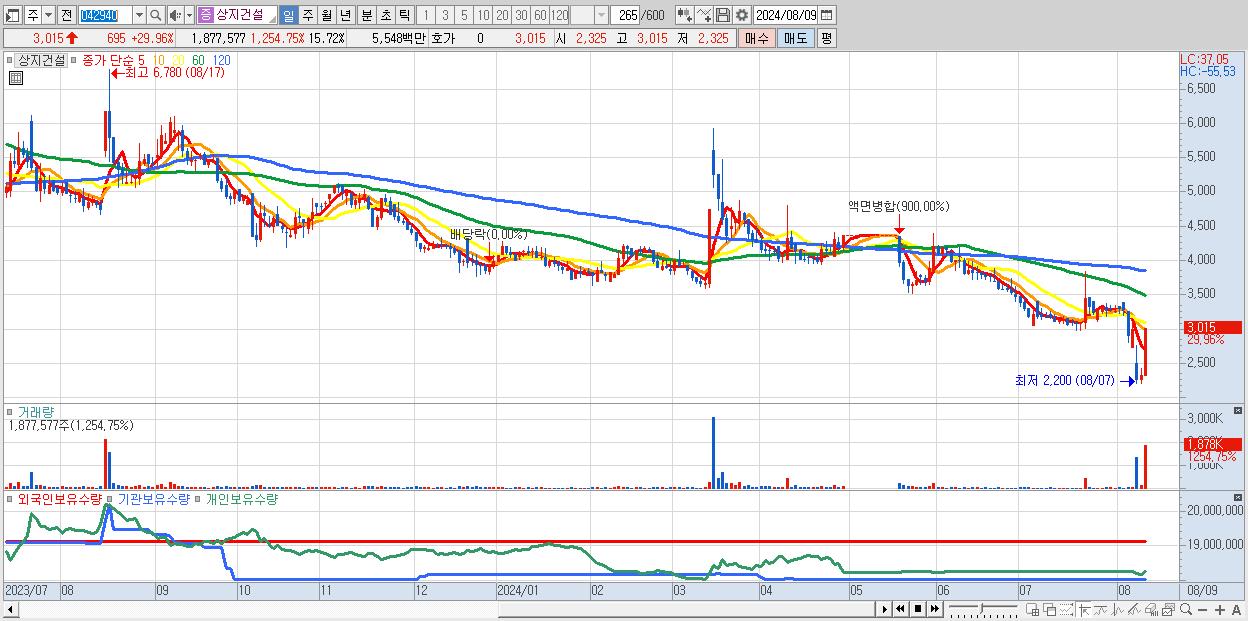Click the grid icon in the chart corner

[x=16, y=78]
